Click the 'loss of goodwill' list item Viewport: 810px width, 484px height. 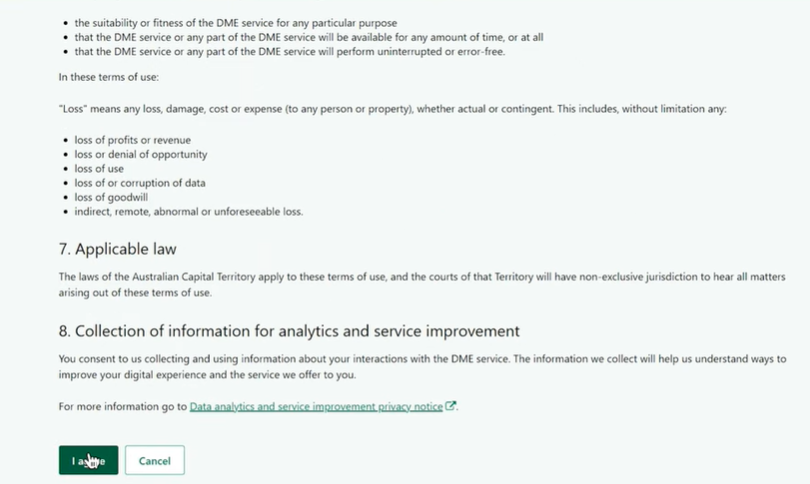coord(111,197)
